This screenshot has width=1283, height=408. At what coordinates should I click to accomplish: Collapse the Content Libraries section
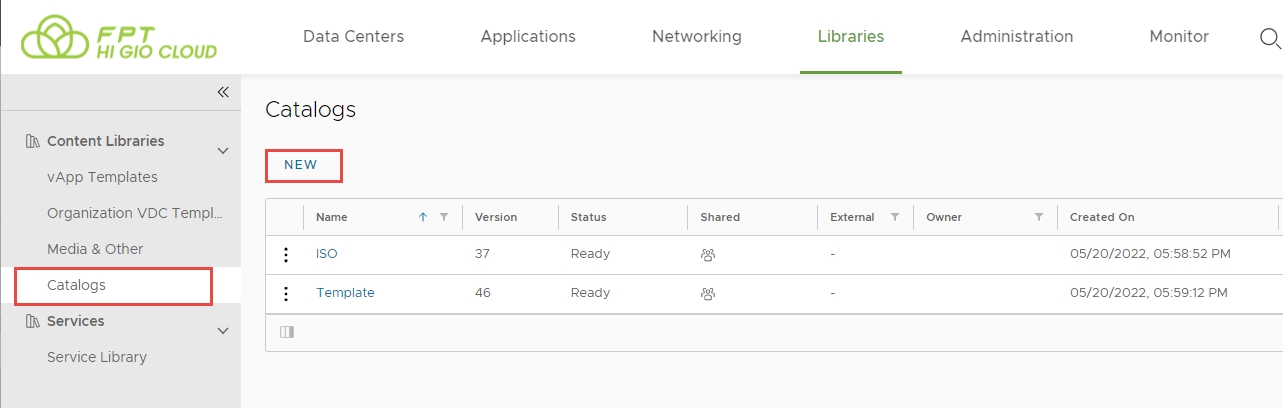(223, 151)
